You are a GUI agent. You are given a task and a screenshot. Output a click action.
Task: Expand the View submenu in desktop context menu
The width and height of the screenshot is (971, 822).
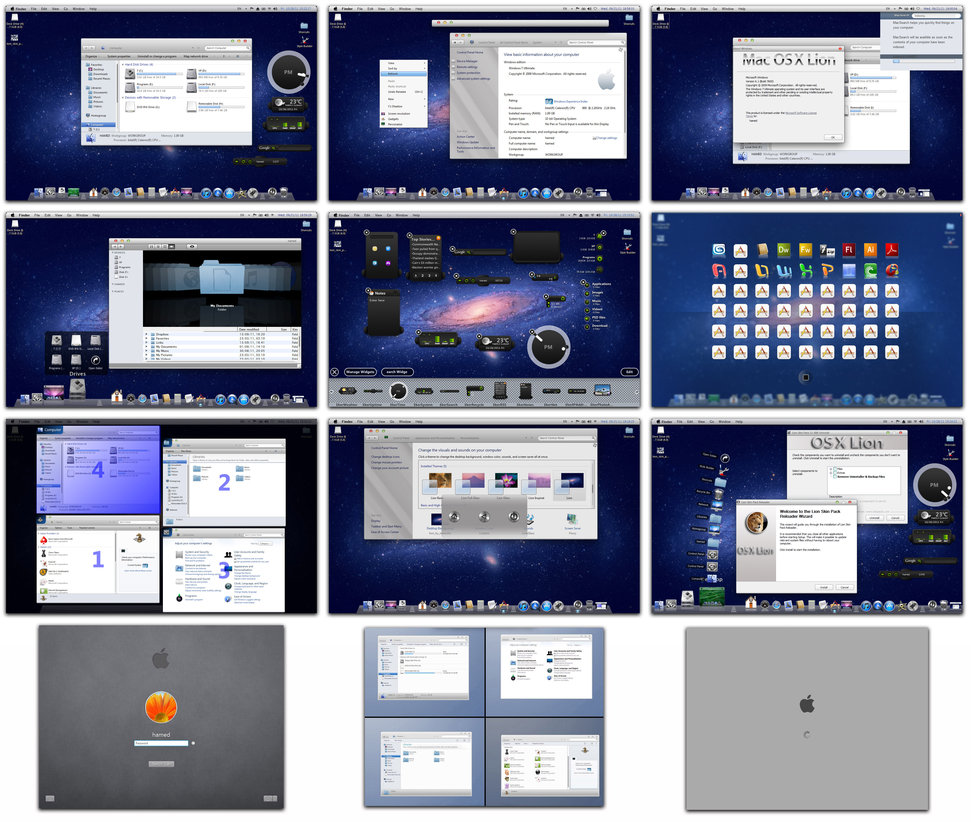click(x=425, y=63)
